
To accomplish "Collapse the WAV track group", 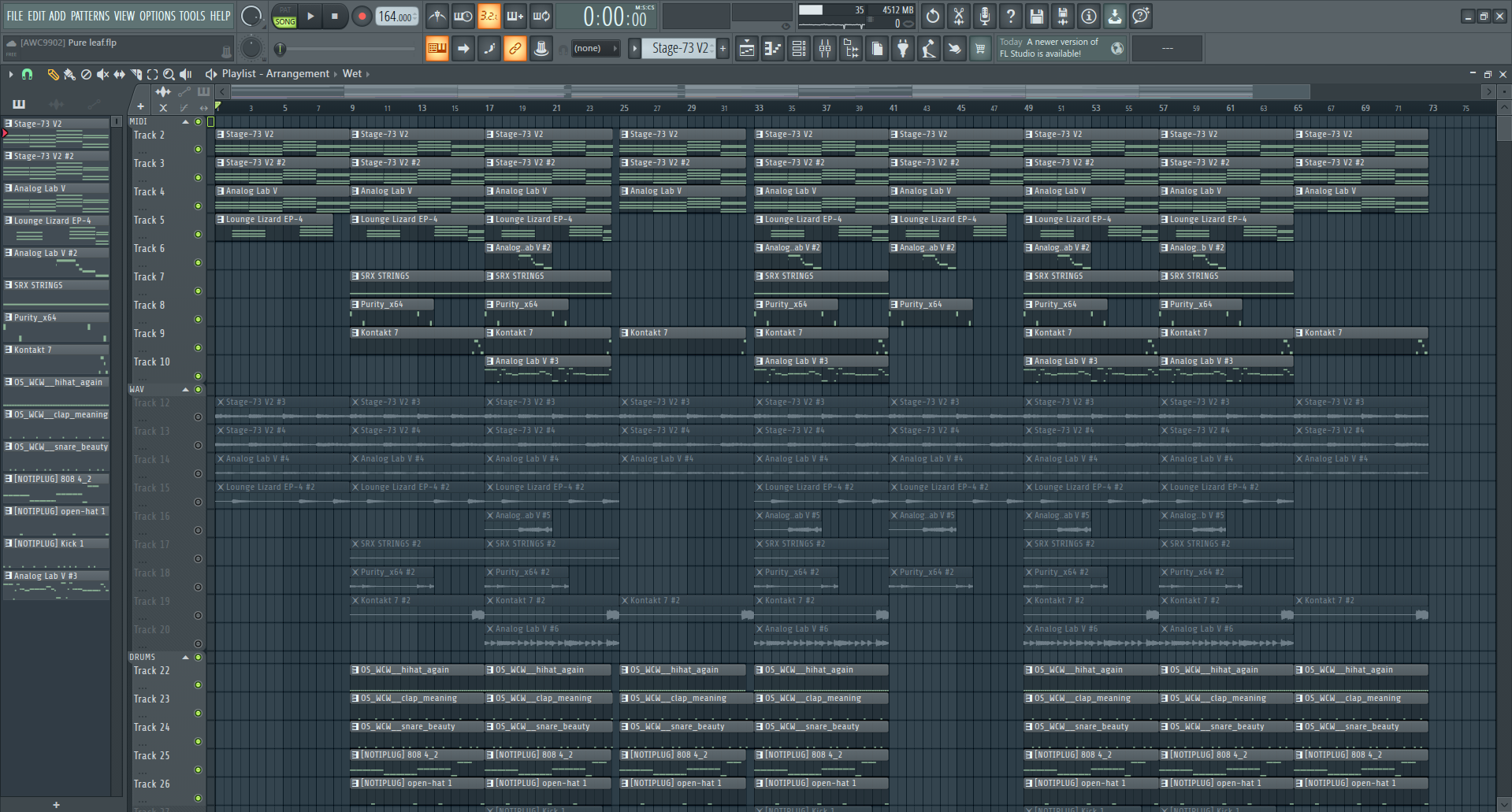I will point(186,390).
